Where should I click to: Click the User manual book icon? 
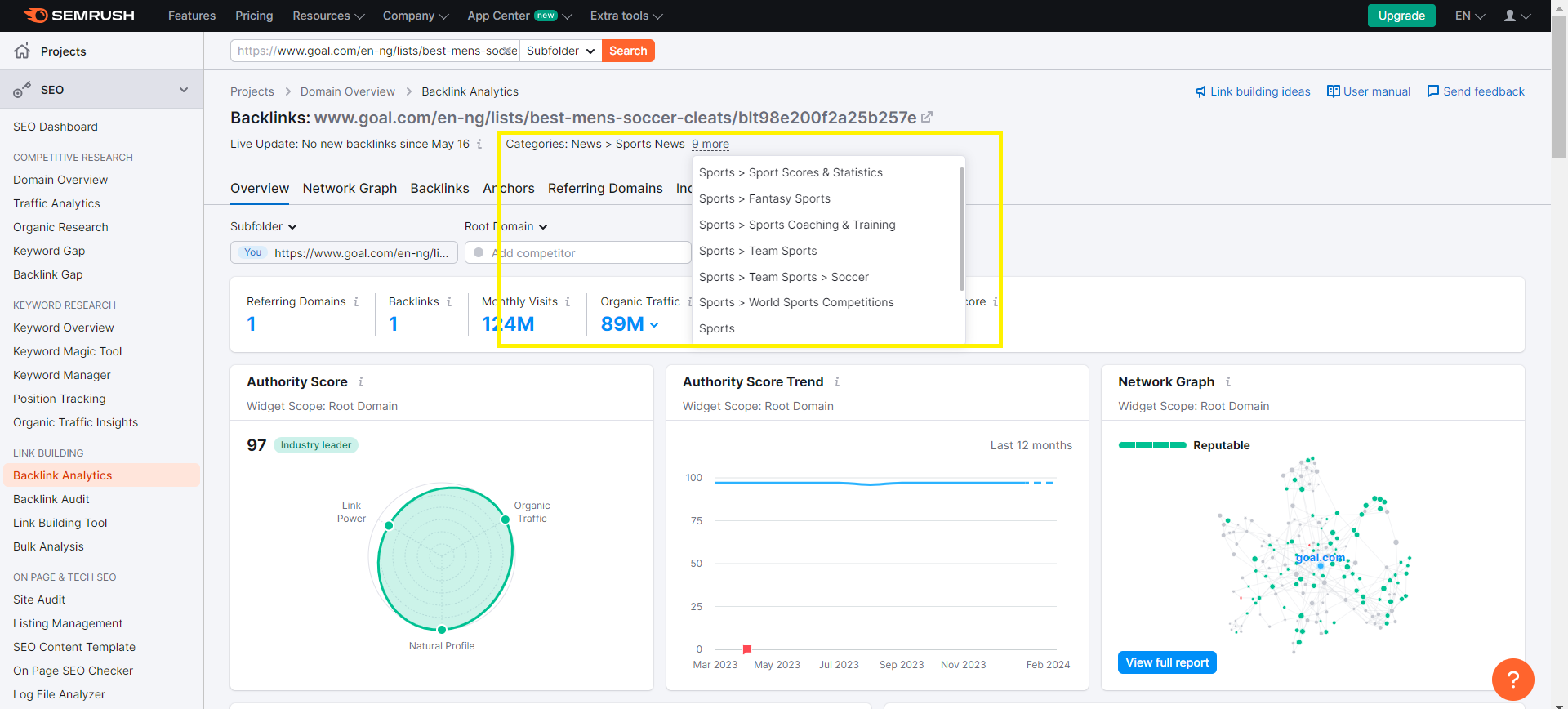tap(1334, 91)
